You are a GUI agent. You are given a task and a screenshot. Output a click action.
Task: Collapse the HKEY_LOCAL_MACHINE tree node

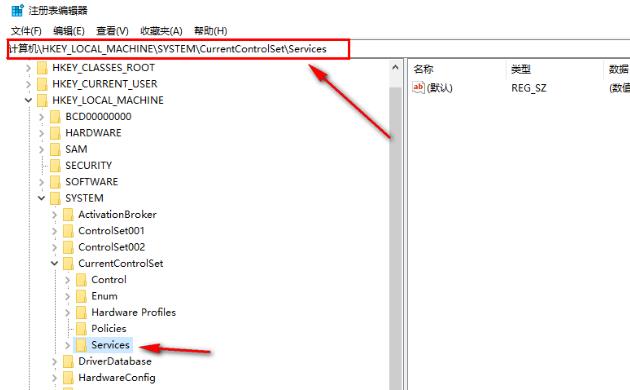coord(28,100)
